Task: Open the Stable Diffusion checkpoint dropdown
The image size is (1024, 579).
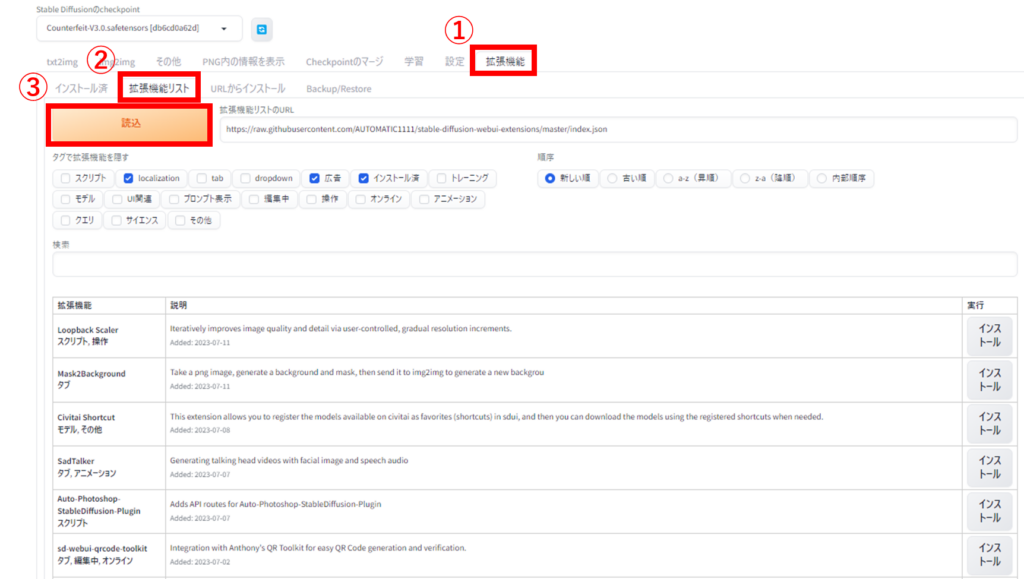Action: point(142,29)
